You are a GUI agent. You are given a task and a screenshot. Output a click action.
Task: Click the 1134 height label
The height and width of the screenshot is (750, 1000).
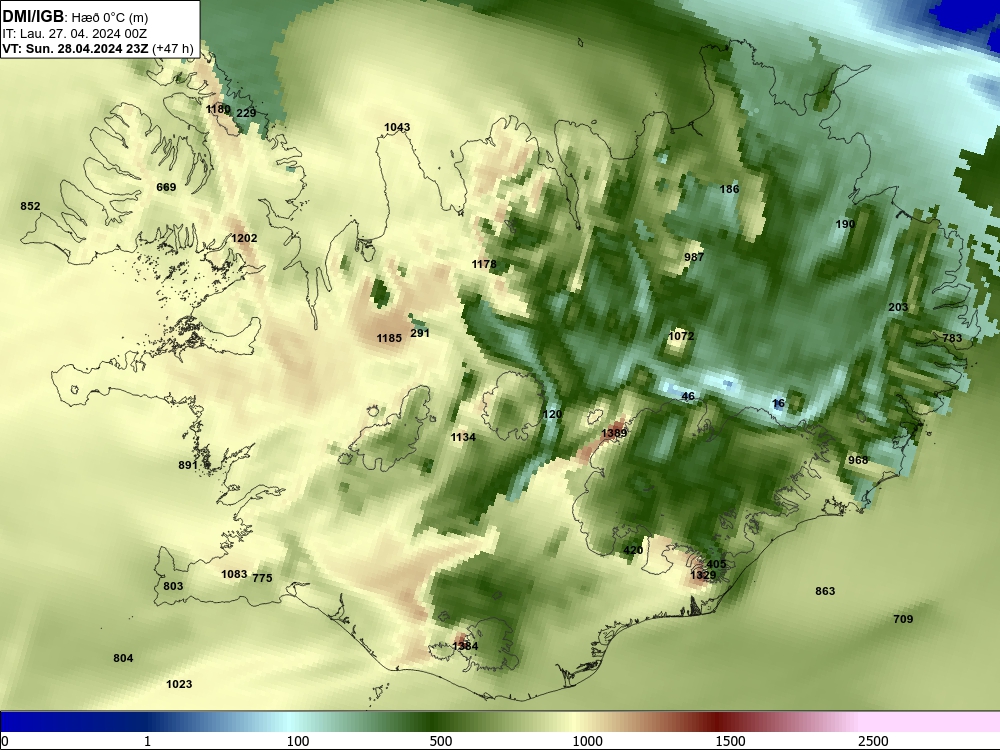[463, 437]
